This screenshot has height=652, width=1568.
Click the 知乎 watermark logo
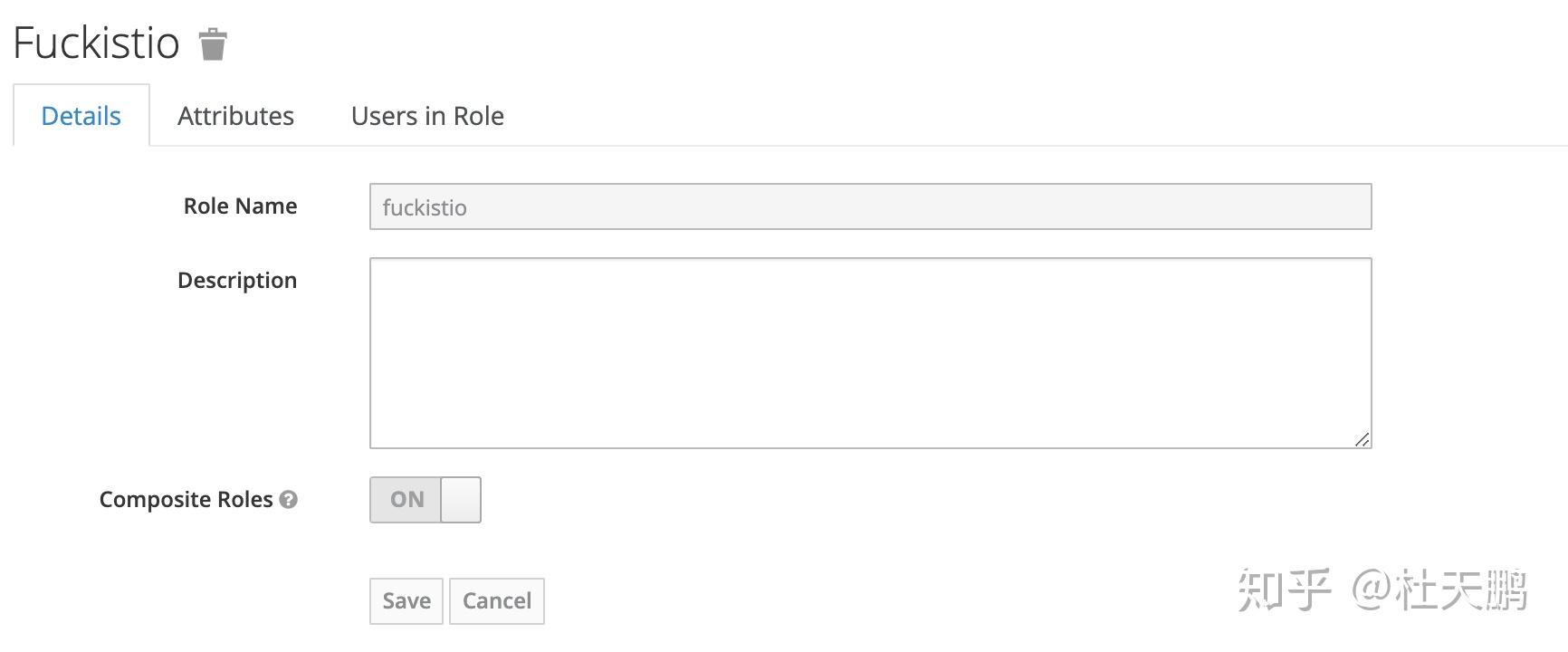click(1284, 590)
